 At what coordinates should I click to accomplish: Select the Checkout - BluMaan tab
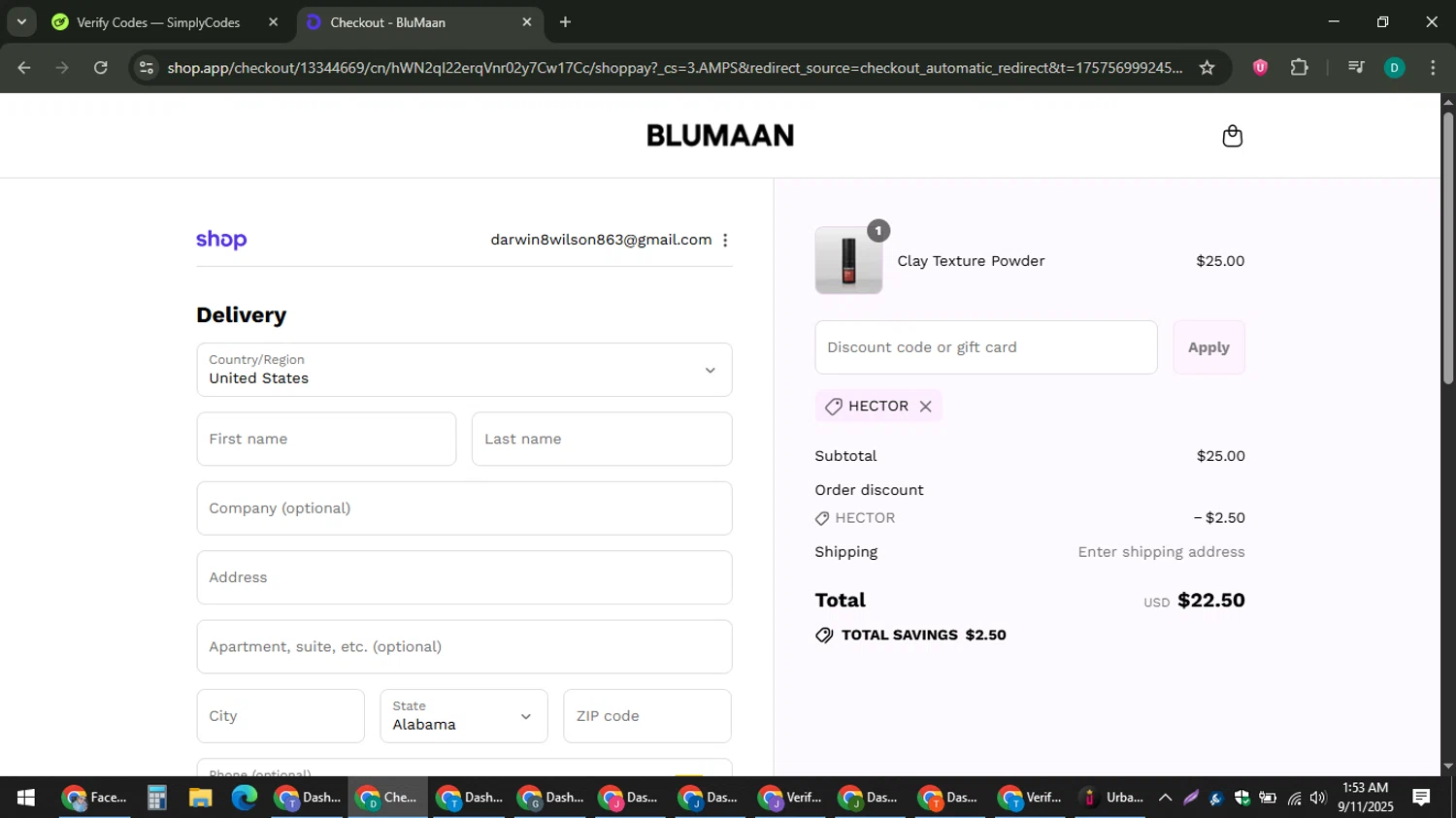[x=388, y=22]
